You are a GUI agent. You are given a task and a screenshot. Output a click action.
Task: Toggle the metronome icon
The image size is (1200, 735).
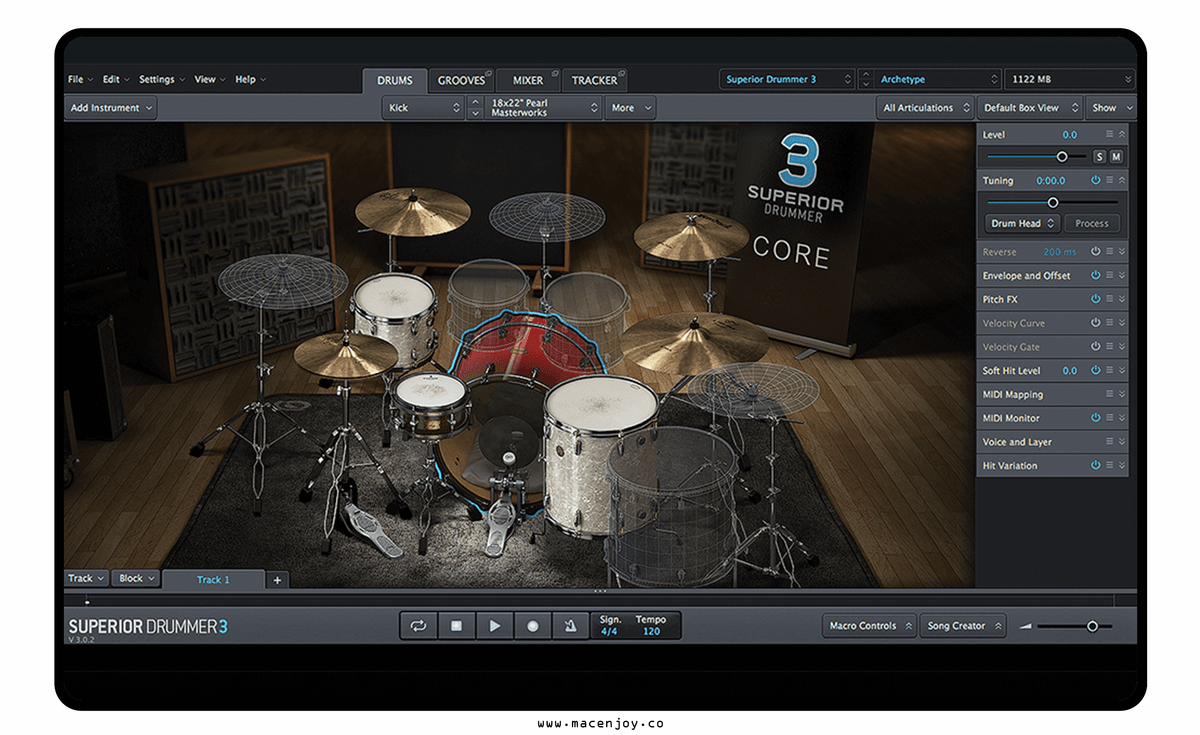coord(570,626)
